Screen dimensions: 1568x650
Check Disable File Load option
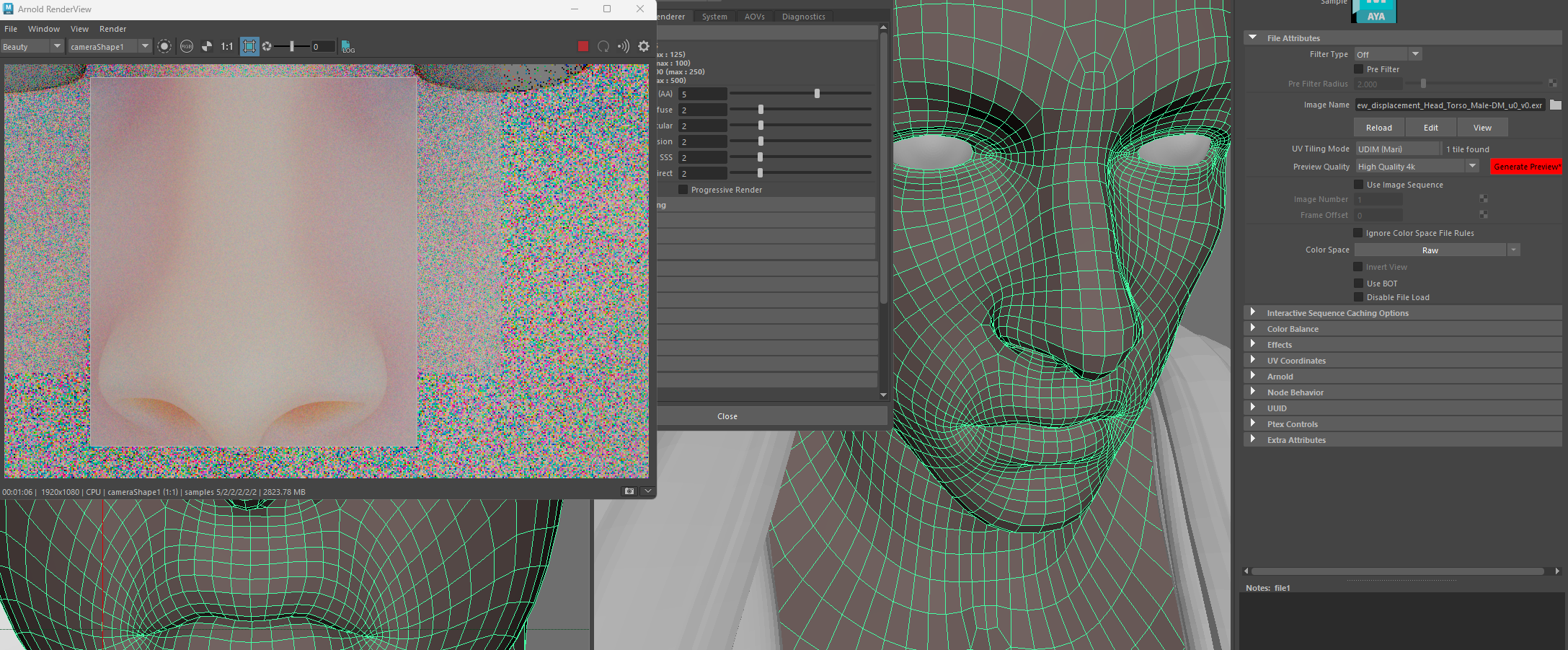1358,297
